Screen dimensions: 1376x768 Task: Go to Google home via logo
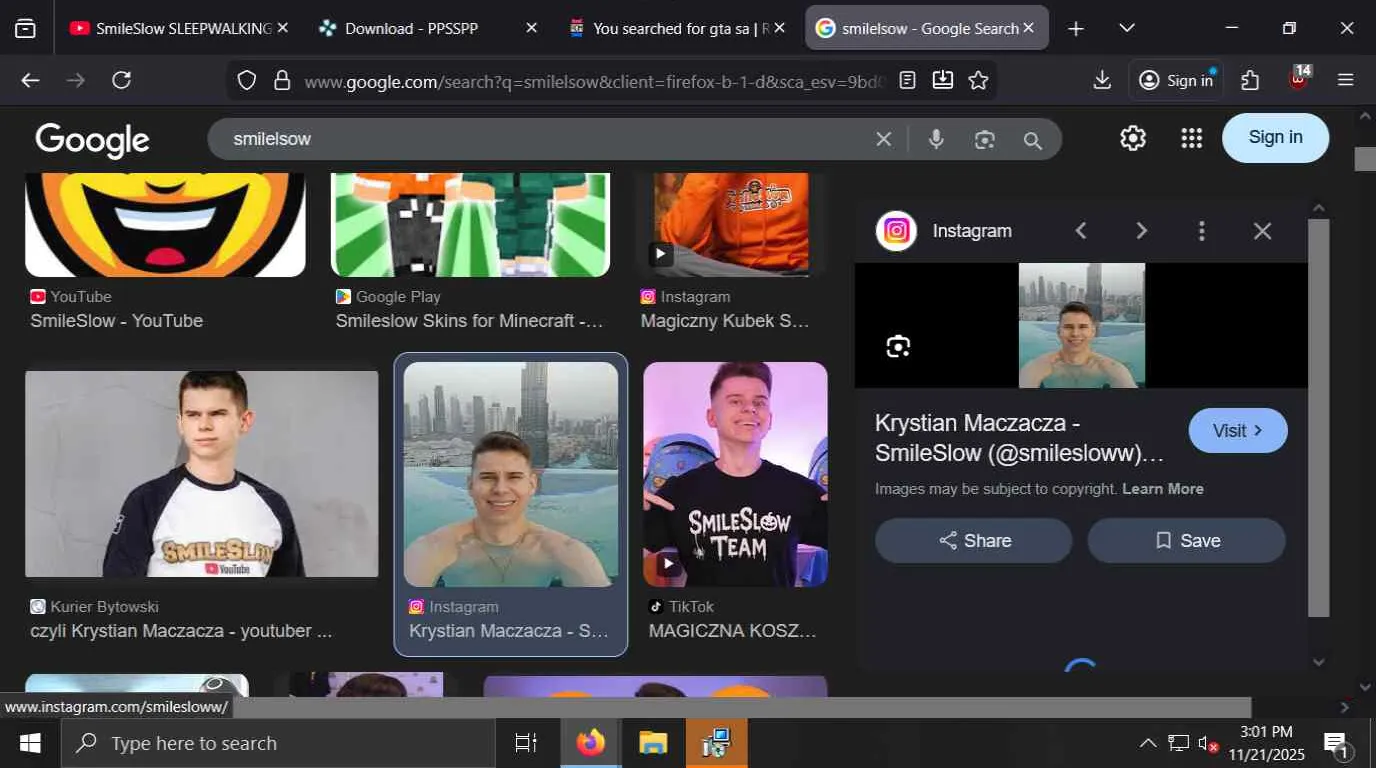(x=92, y=140)
